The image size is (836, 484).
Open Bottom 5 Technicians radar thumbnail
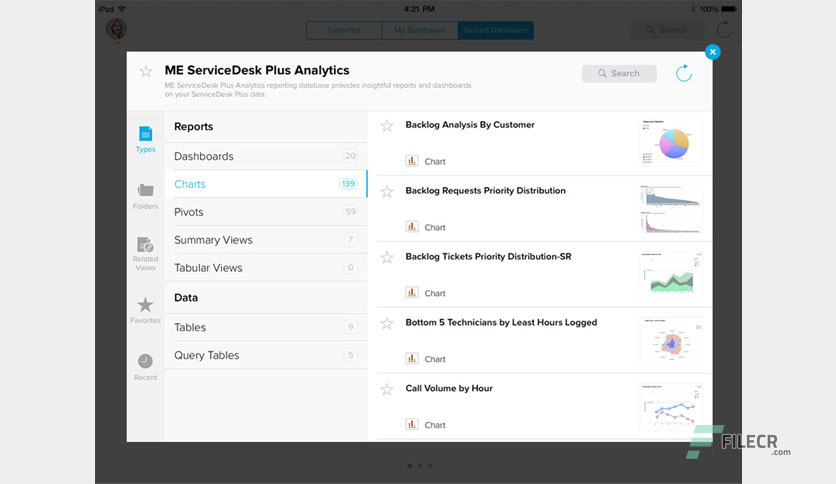click(671, 340)
